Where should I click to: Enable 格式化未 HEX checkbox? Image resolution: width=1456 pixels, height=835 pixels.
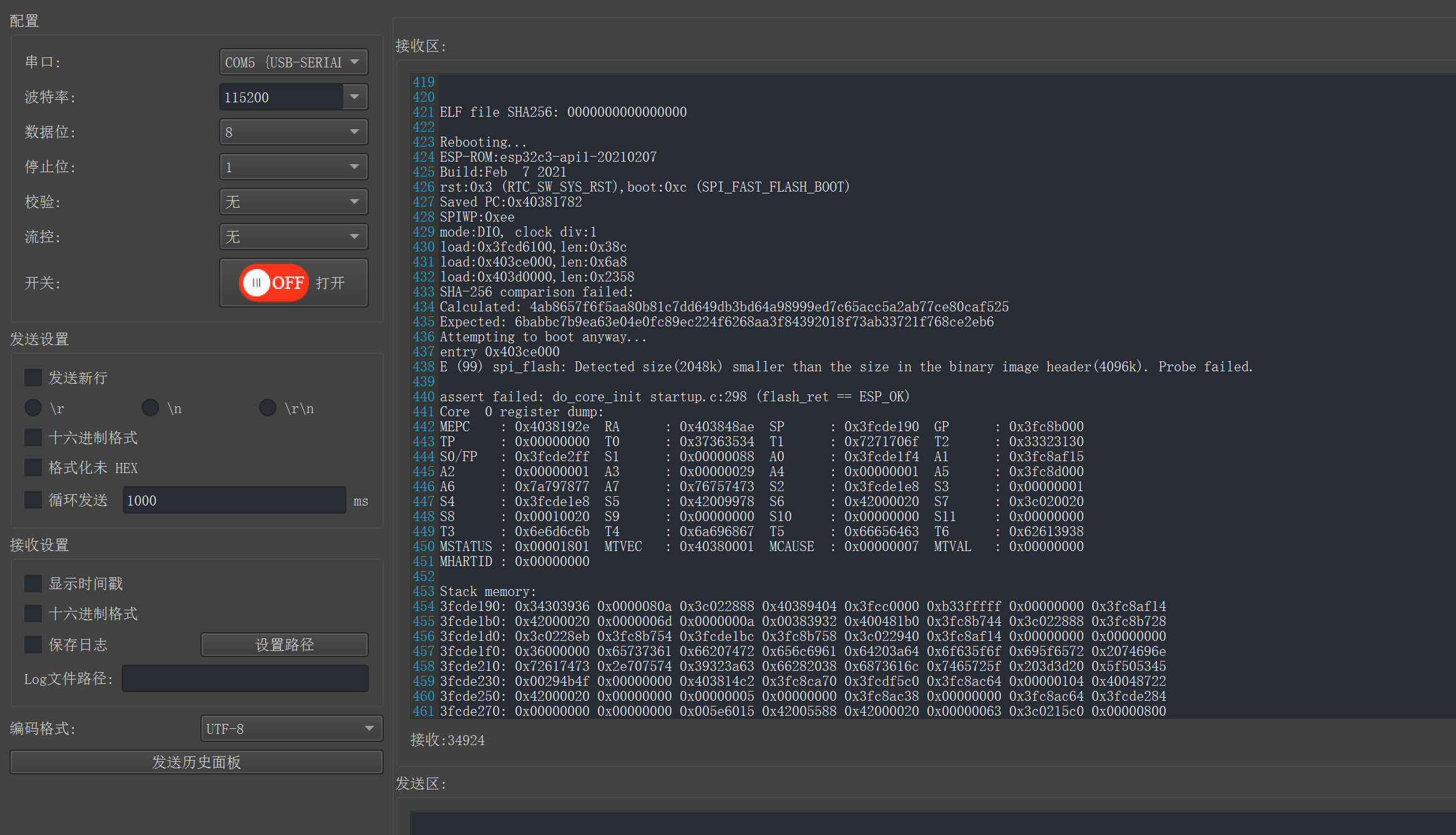(33, 467)
